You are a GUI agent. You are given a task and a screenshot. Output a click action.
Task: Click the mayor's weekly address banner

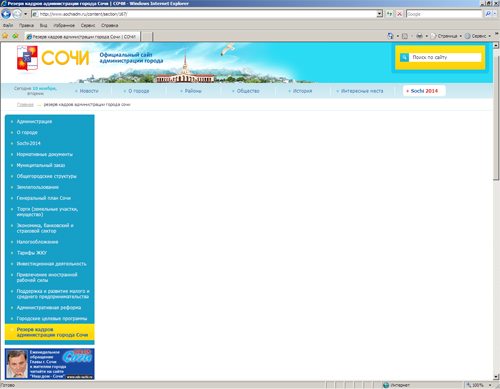coord(50,364)
